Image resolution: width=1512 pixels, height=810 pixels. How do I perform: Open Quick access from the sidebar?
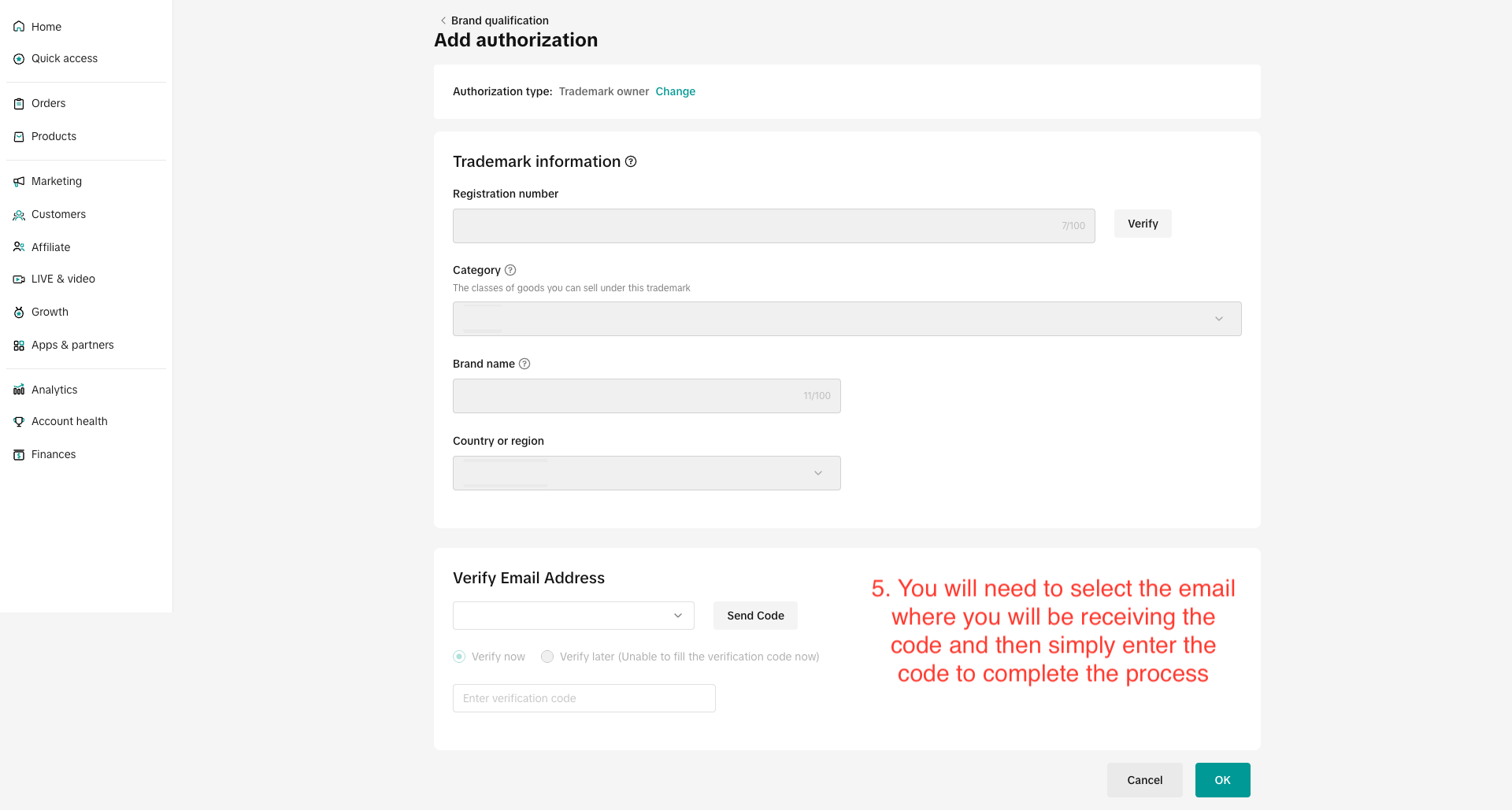click(19, 58)
